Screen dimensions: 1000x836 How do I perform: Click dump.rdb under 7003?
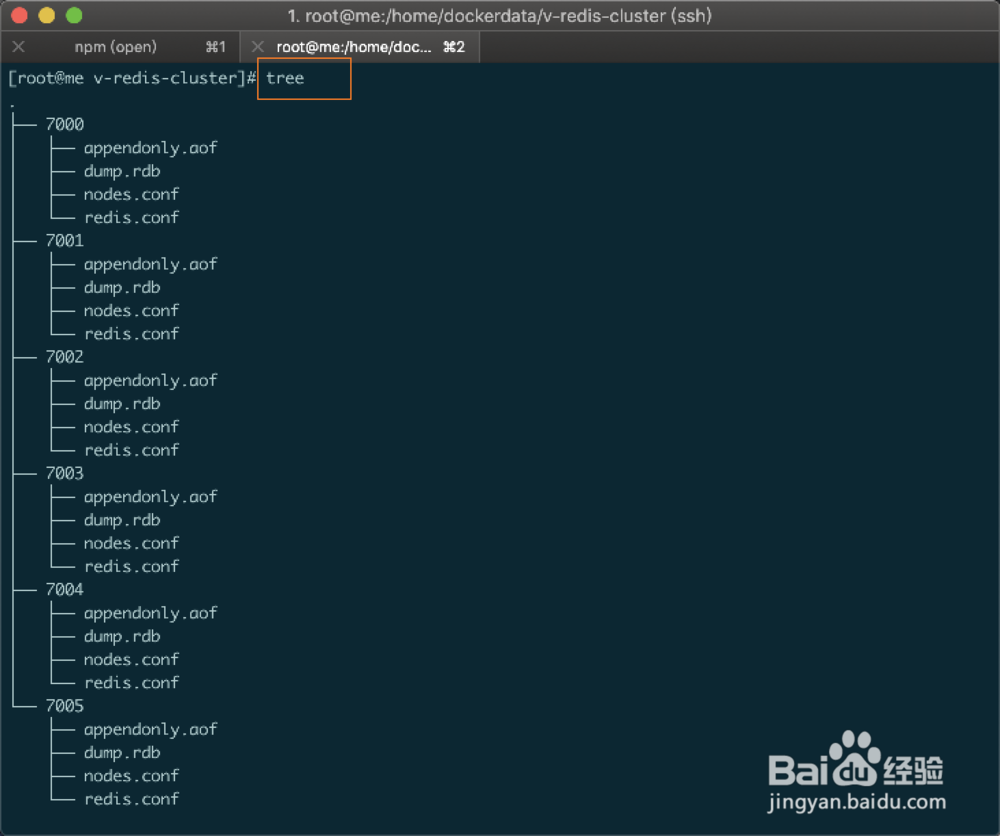(122, 520)
